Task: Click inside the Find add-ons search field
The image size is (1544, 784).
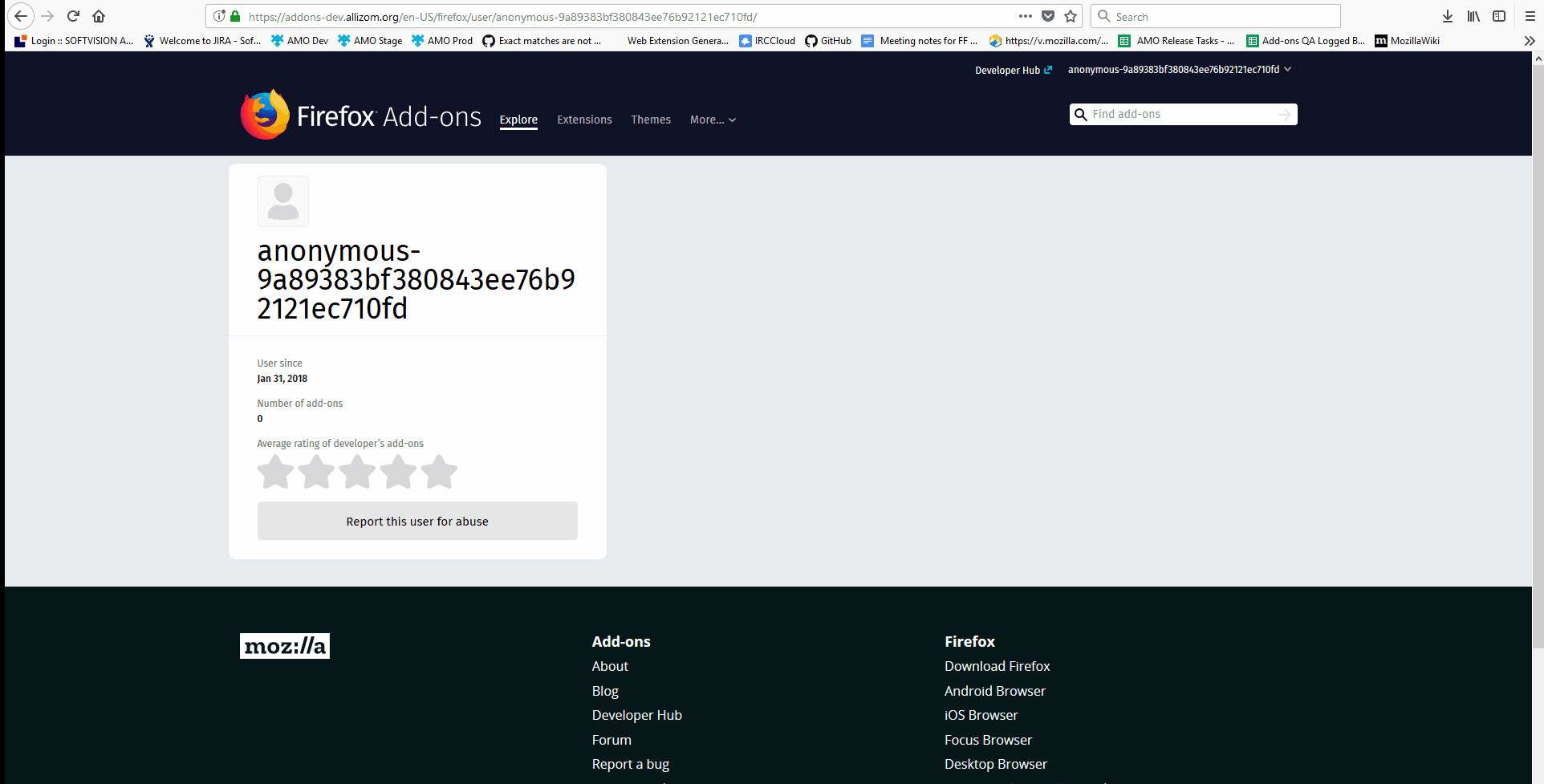Action: coord(1184,115)
